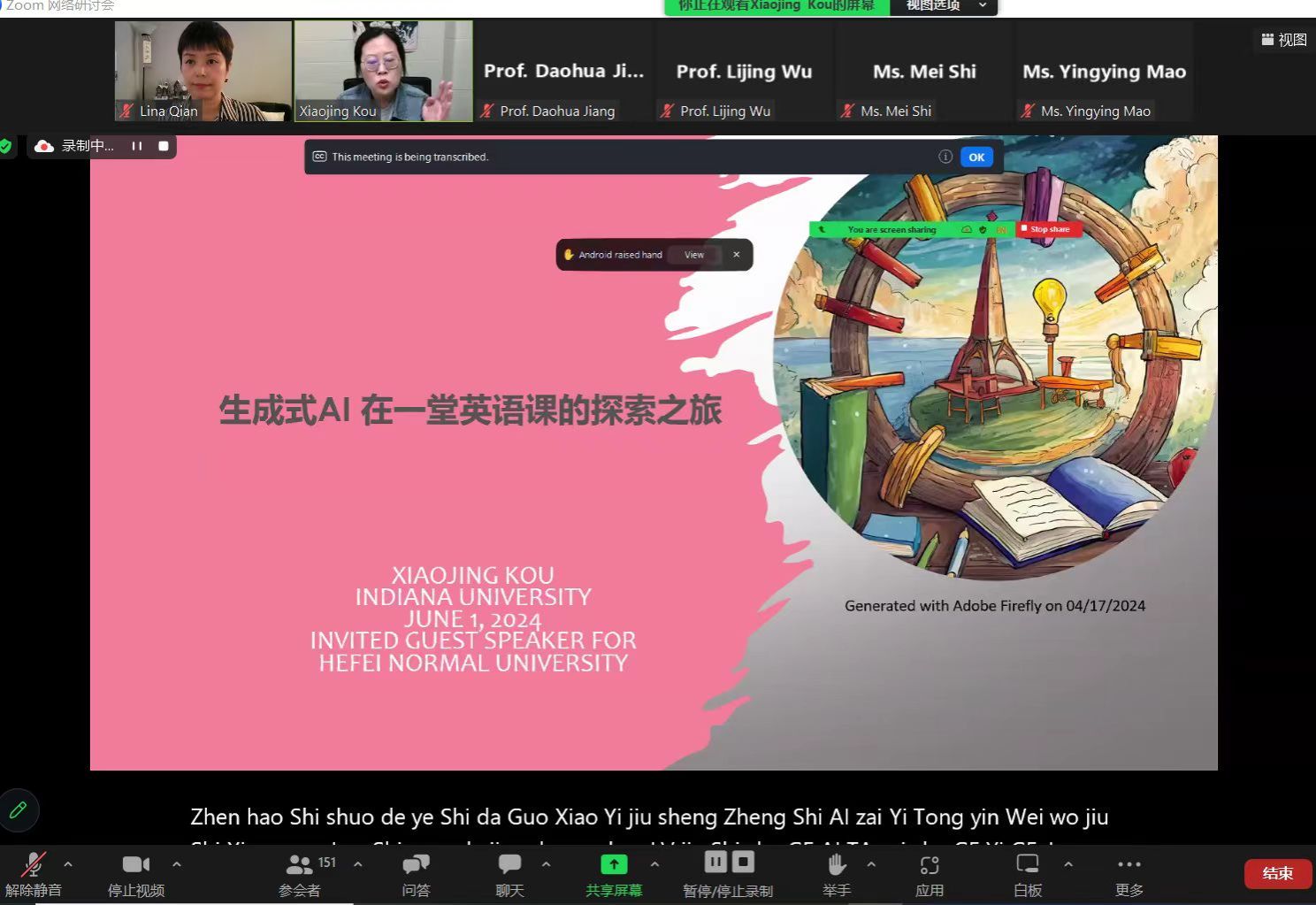
Task: Pause the cloud recording in top-left indicator
Action: [137, 146]
